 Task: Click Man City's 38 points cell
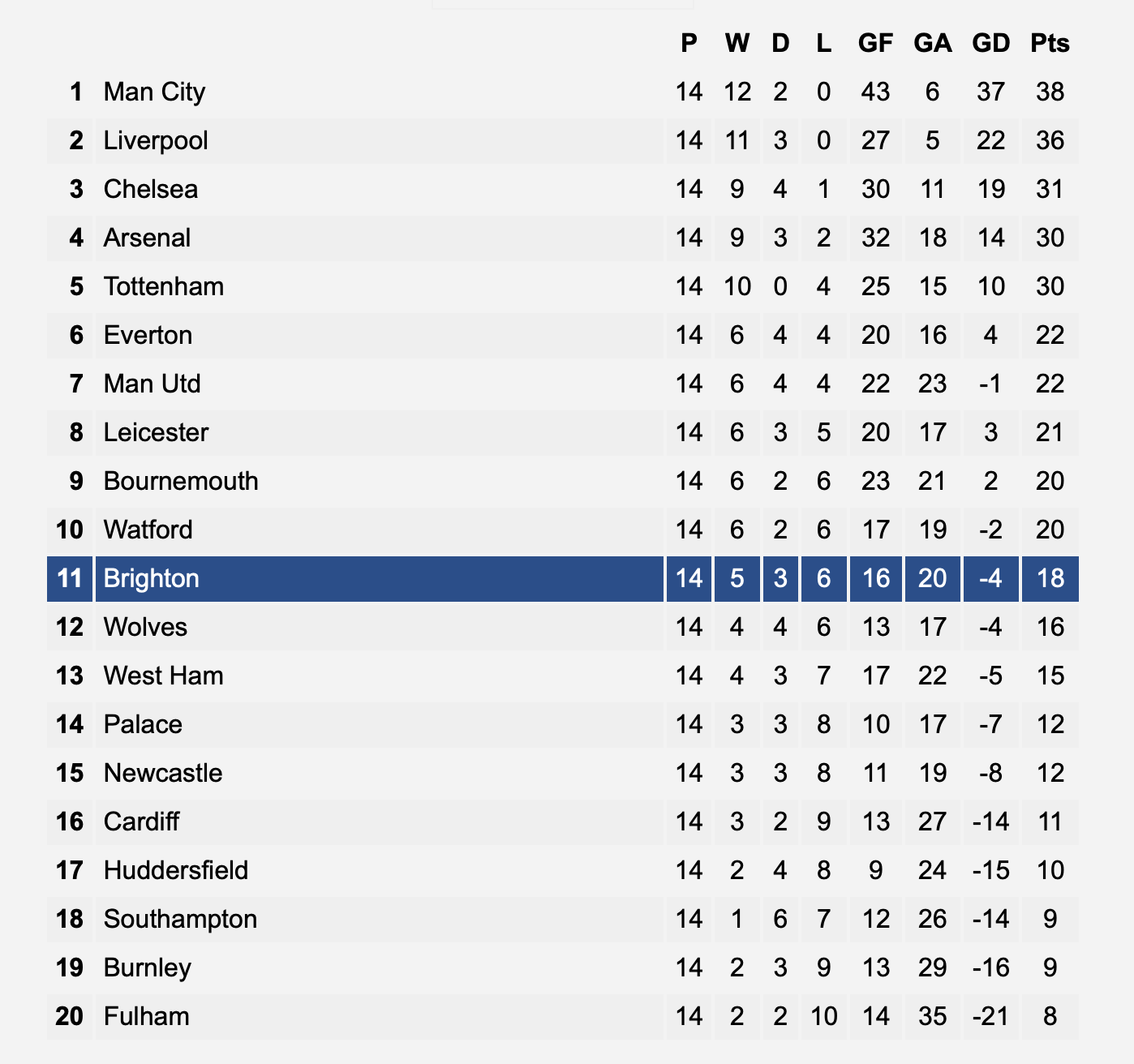coord(1050,92)
